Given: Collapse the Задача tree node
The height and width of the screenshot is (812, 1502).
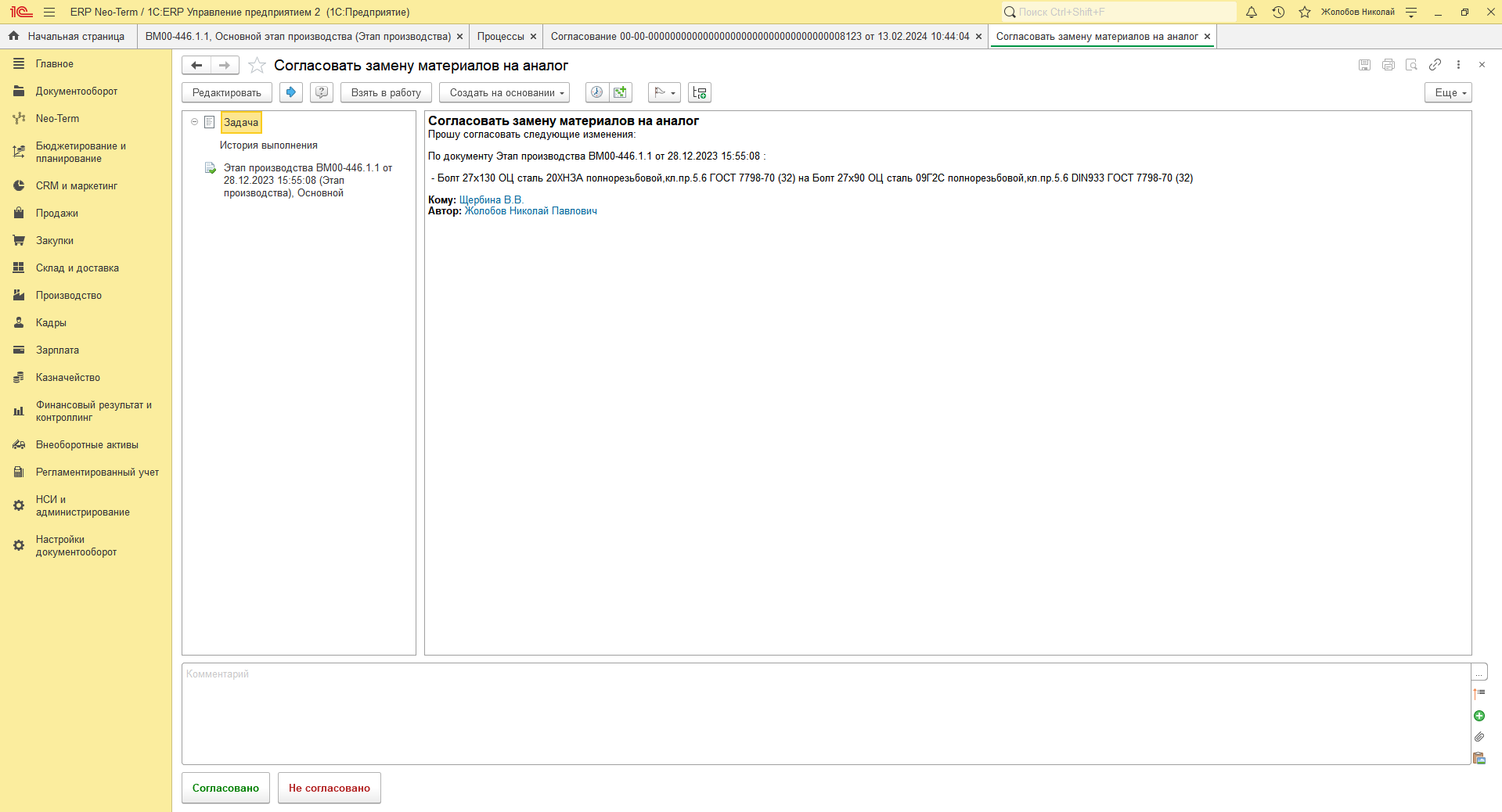Looking at the screenshot, I should pyautogui.click(x=194, y=122).
